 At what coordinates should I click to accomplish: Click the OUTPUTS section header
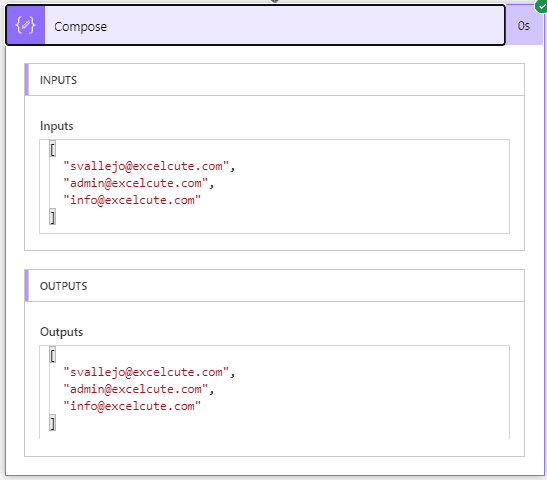coord(275,286)
